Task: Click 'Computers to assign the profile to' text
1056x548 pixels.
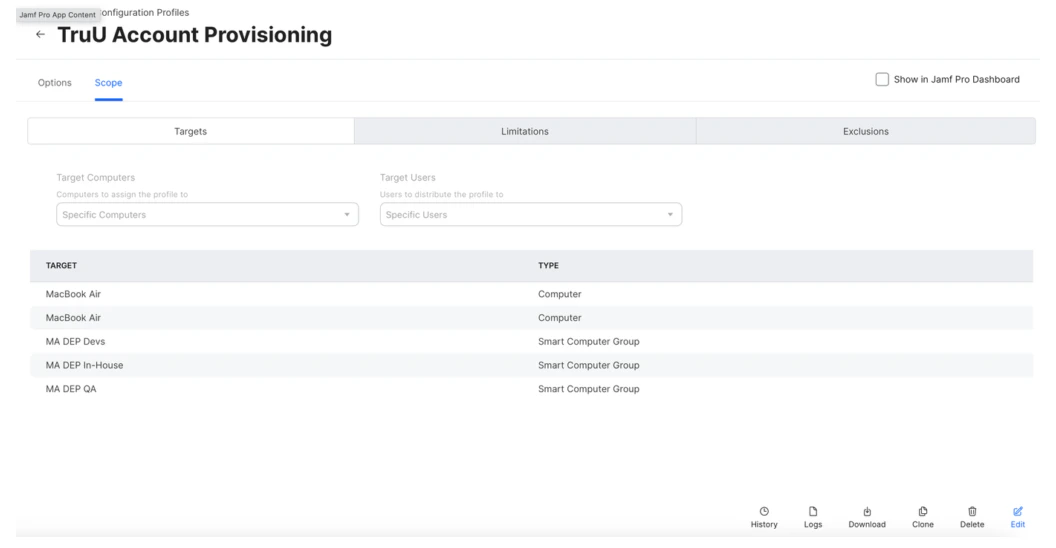Action: (122, 195)
